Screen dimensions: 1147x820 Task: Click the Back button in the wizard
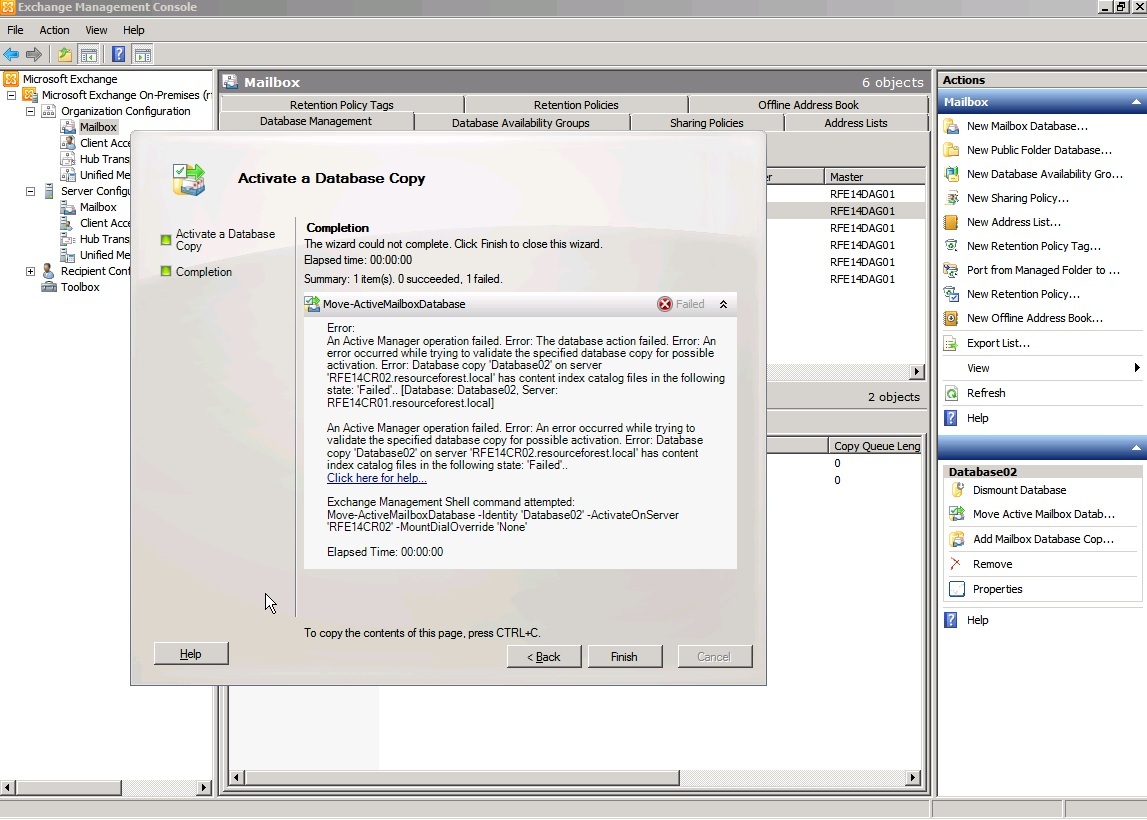(544, 657)
